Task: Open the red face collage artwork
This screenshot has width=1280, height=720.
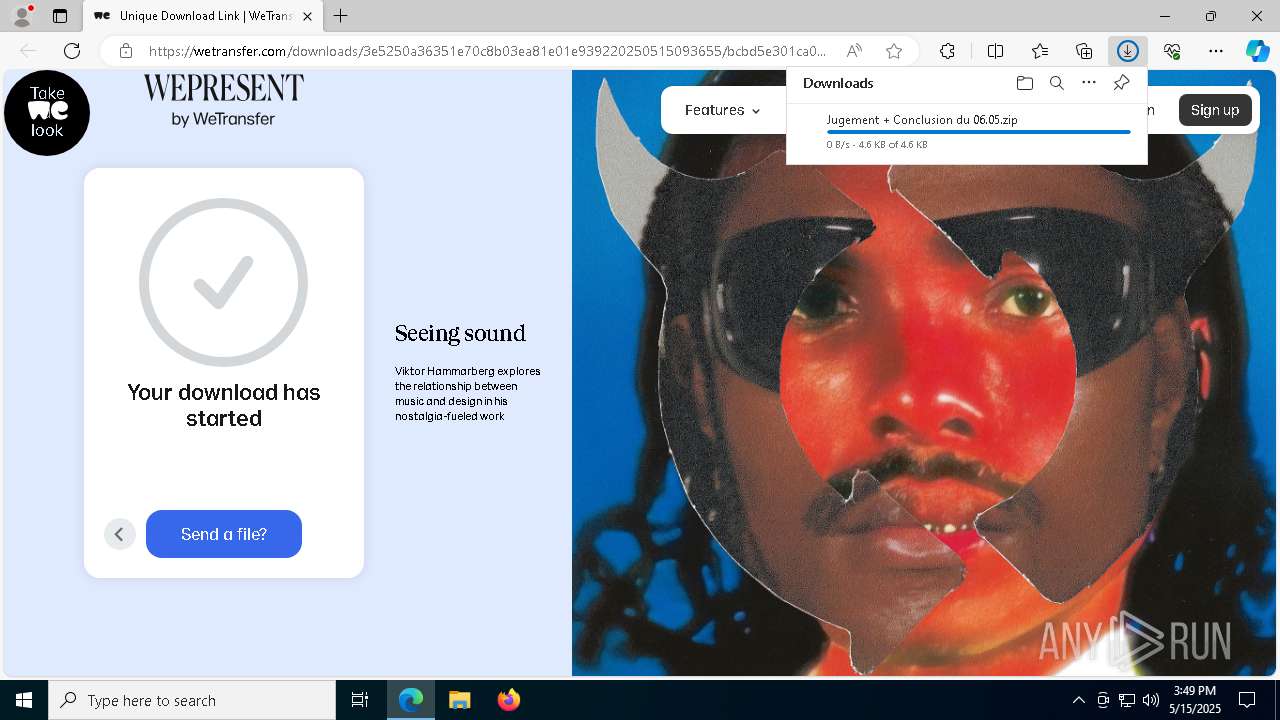Action: pyautogui.click(x=924, y=373)
